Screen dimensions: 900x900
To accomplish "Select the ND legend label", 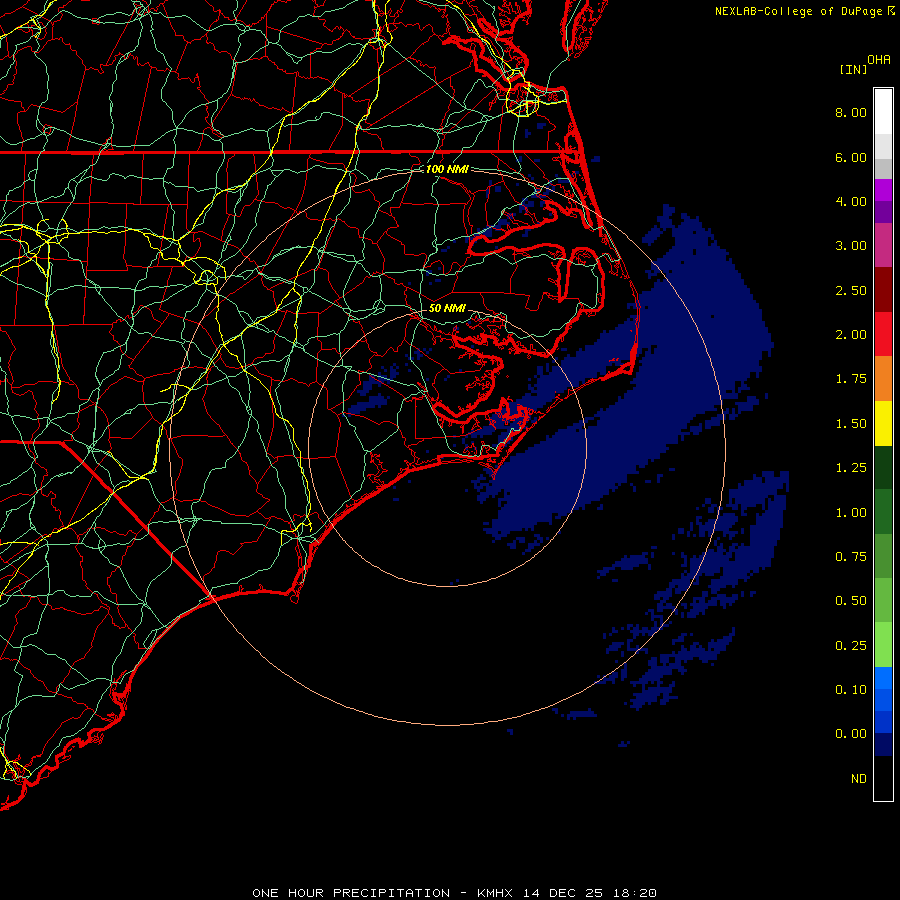I will tap(859, 779).
